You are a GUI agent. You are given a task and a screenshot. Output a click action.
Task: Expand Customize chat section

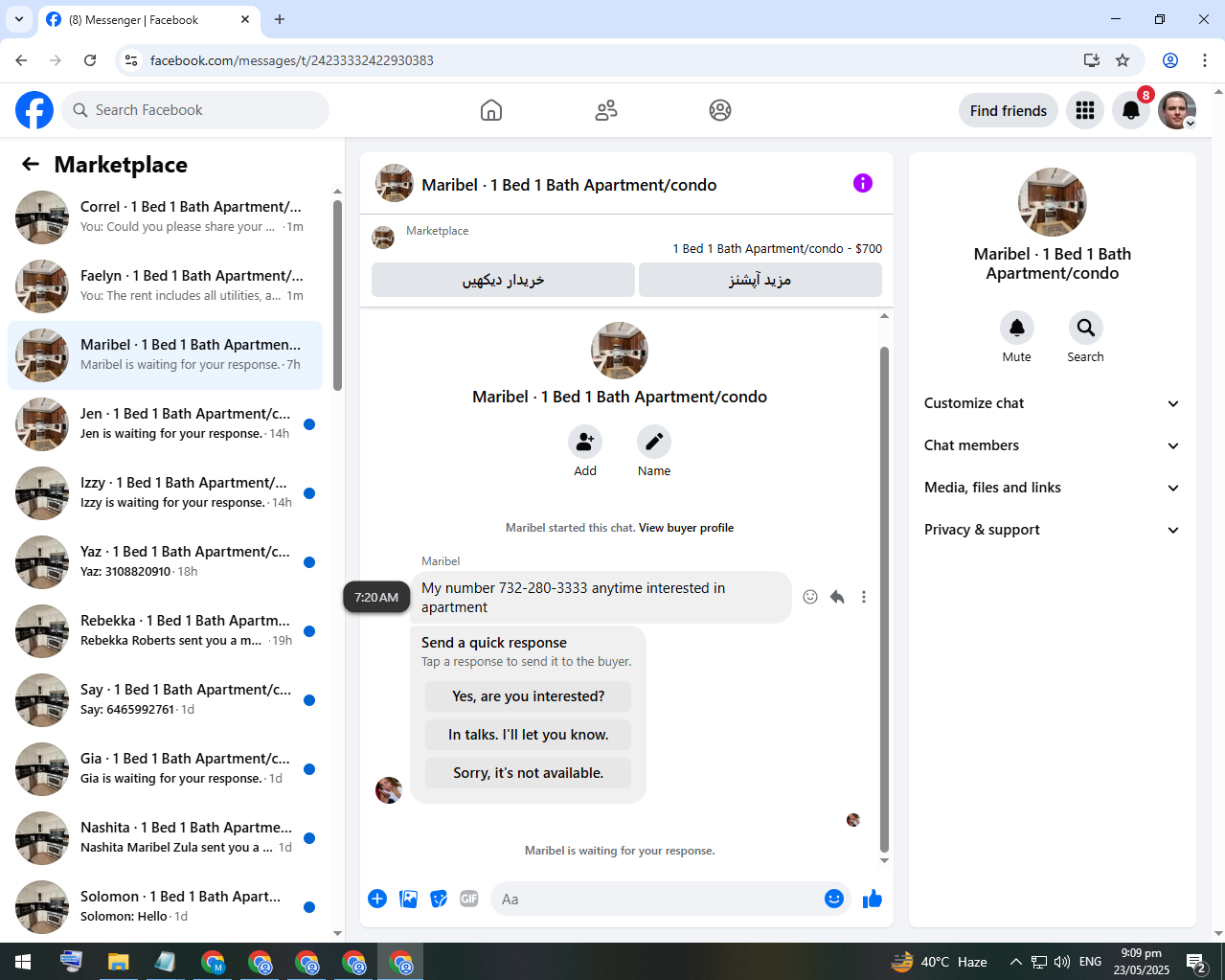pyautogui.click(x=1053, y=403)
